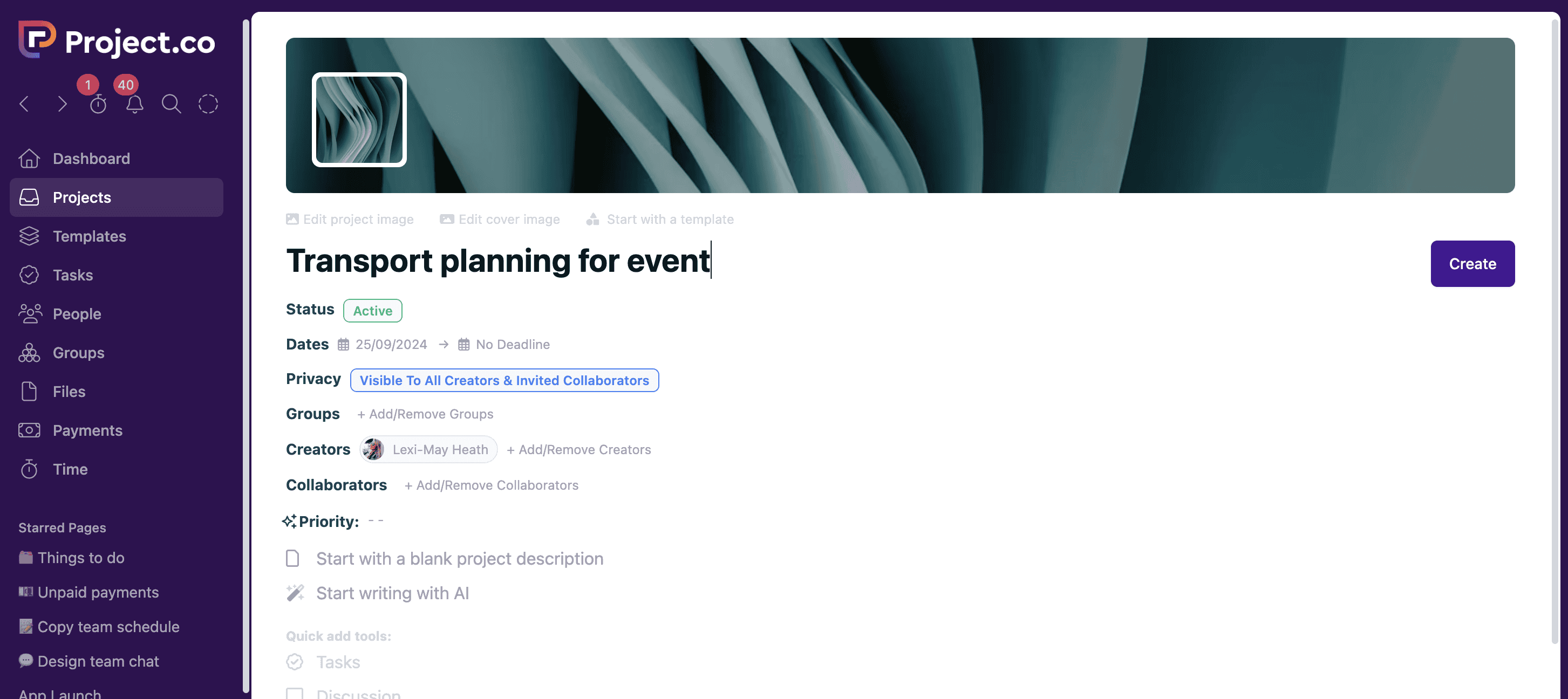Choose Start with a blank project description
Image resolution: width=1568 pixels, height=699 pixels.
point(459,558)
